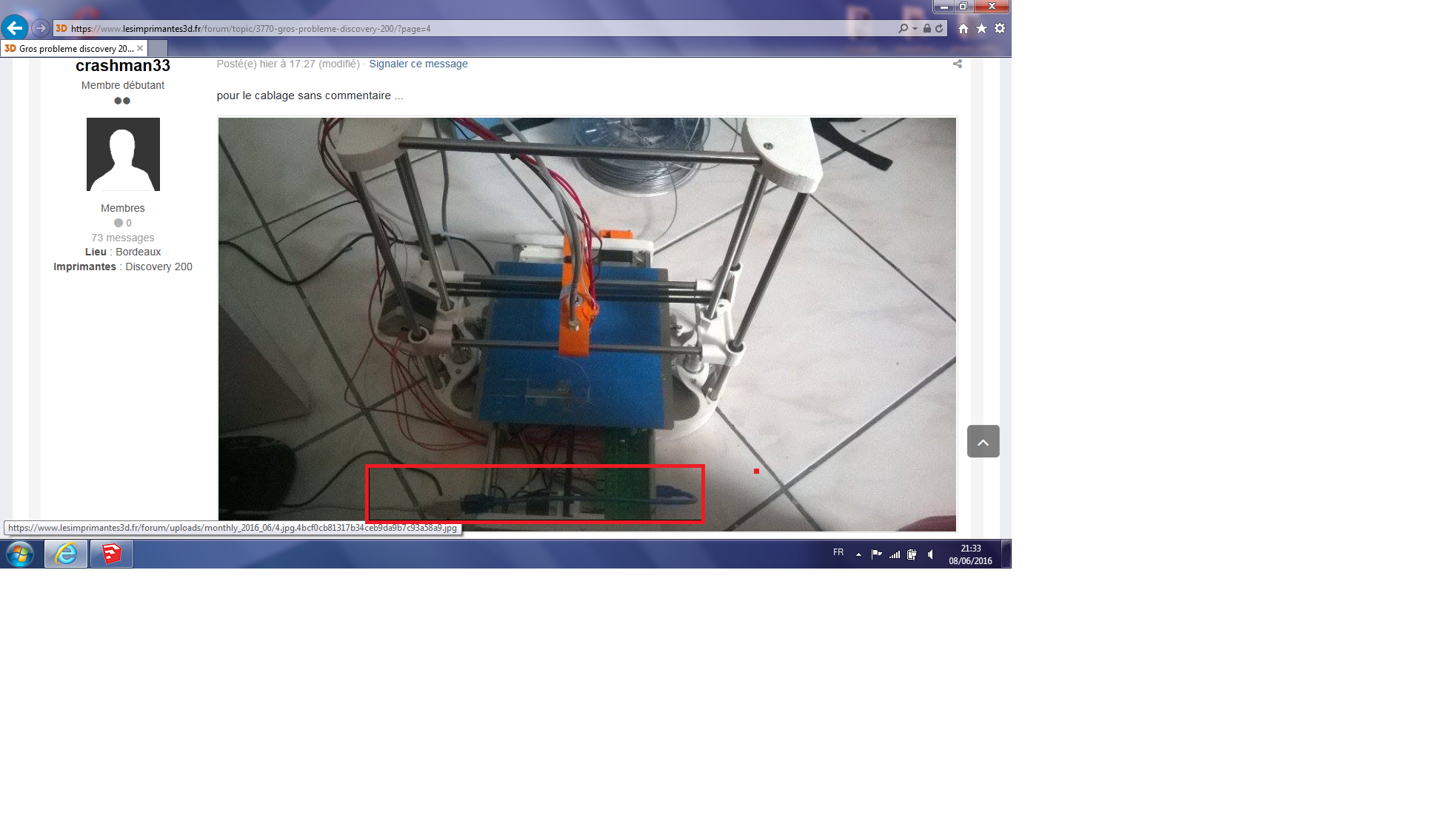Click the URL address bar field

(x=481, y=28)
